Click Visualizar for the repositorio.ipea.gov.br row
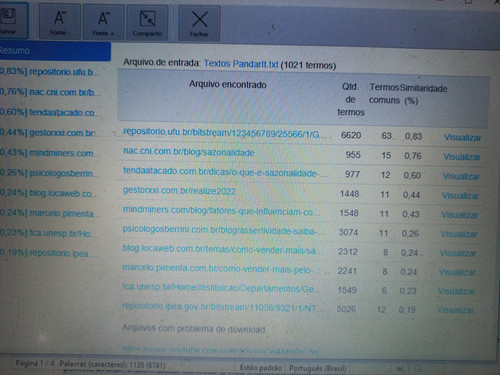Image resolution: width=500 pixels, height=375 pixels. 456,310
